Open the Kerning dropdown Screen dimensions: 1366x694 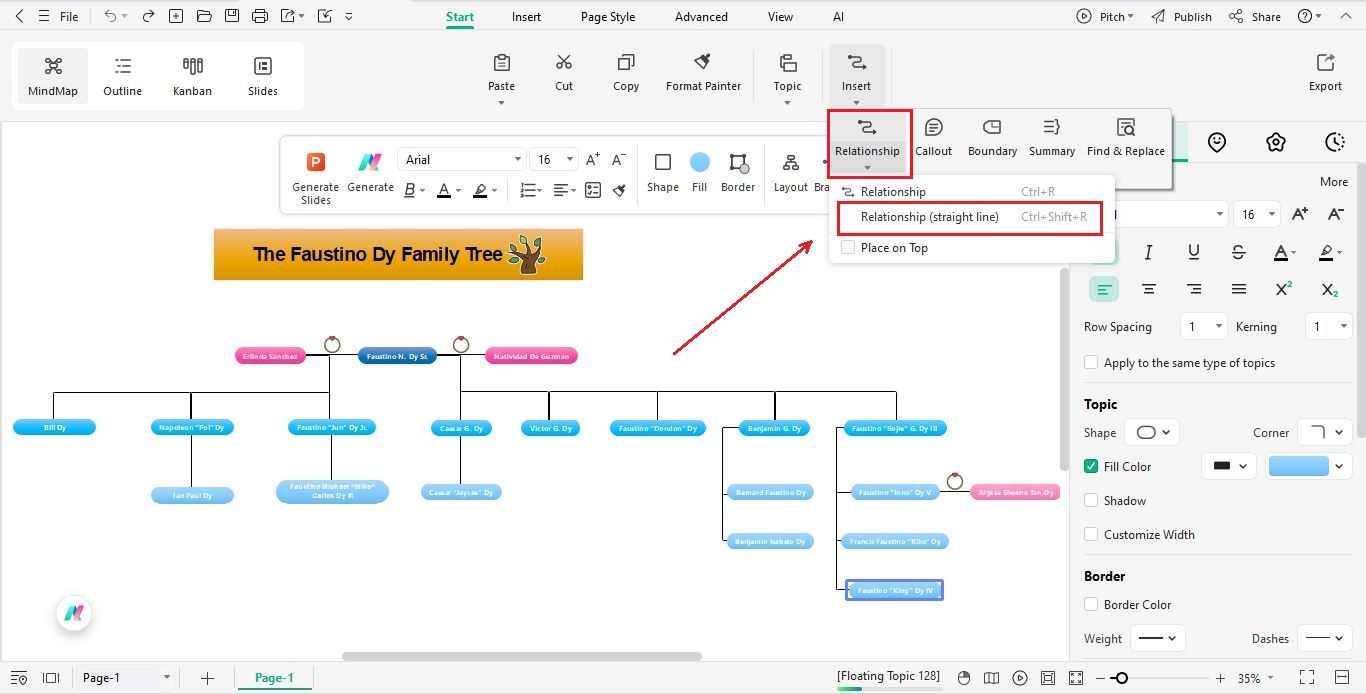1329,326
